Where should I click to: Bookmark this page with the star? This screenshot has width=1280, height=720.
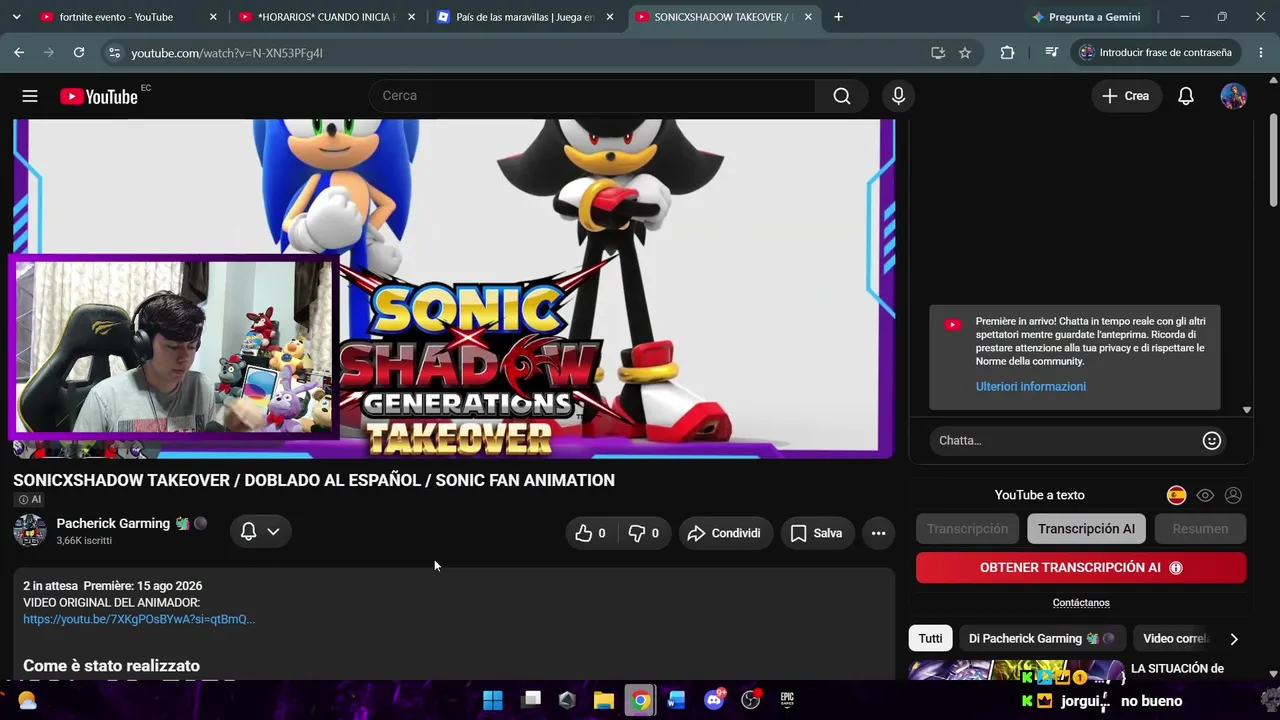[x=965, y=53]
